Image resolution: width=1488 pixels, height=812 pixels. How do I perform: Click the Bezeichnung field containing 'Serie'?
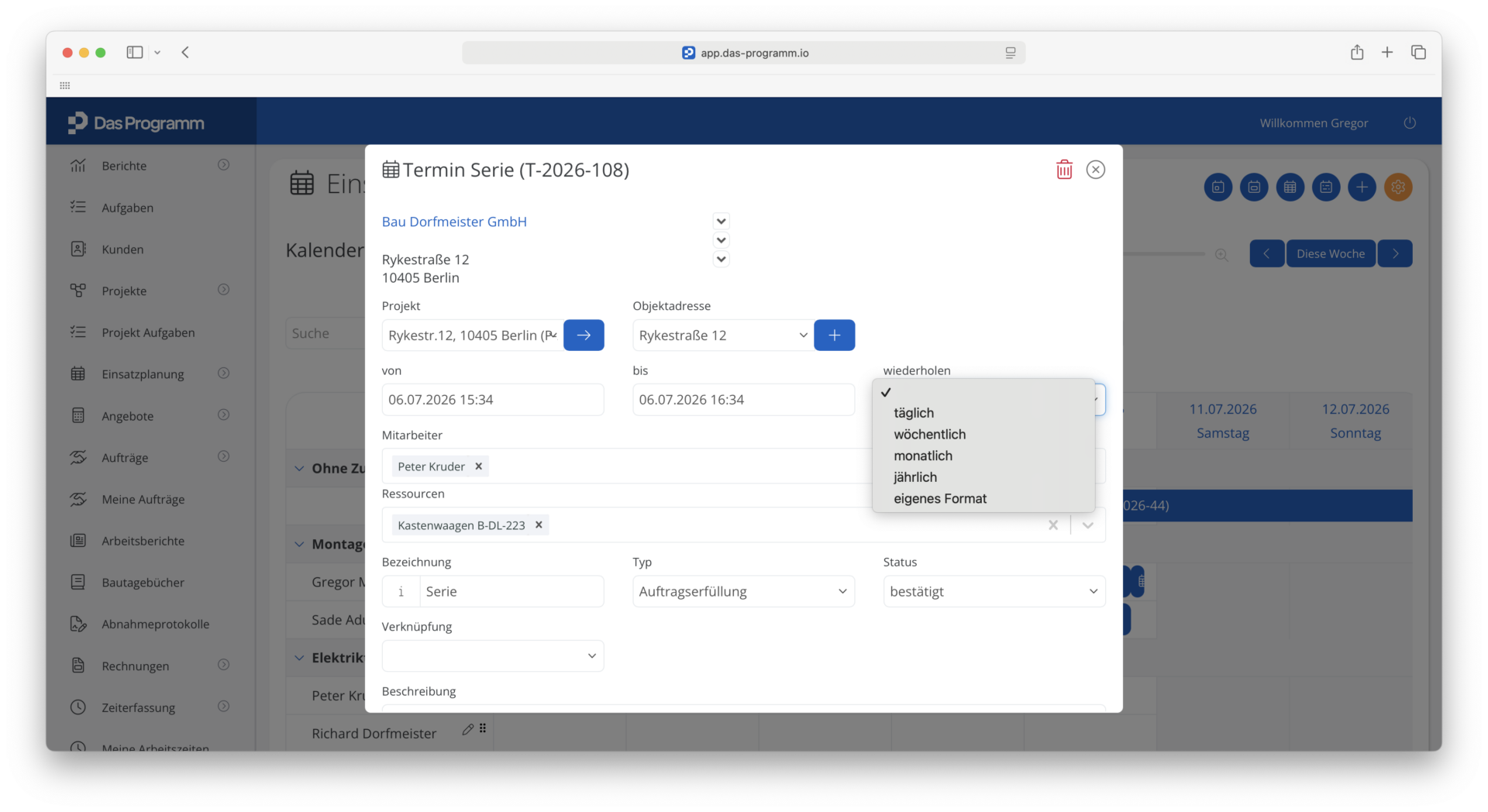pos(511,592)
